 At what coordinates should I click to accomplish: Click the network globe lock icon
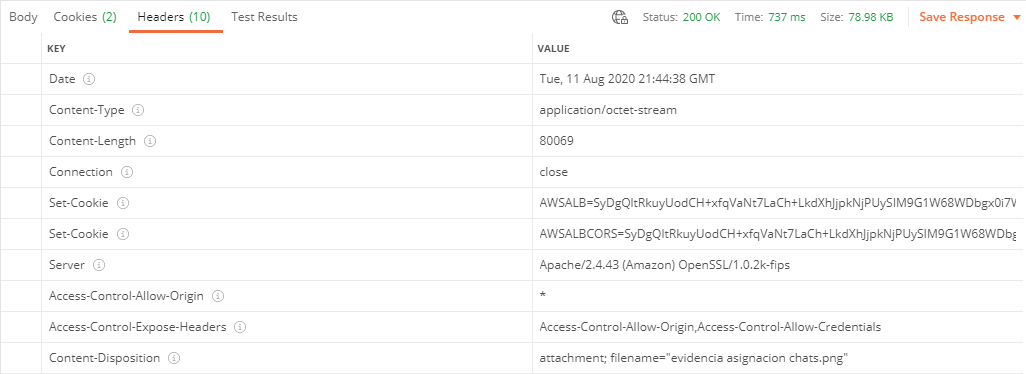coord(620,18)
